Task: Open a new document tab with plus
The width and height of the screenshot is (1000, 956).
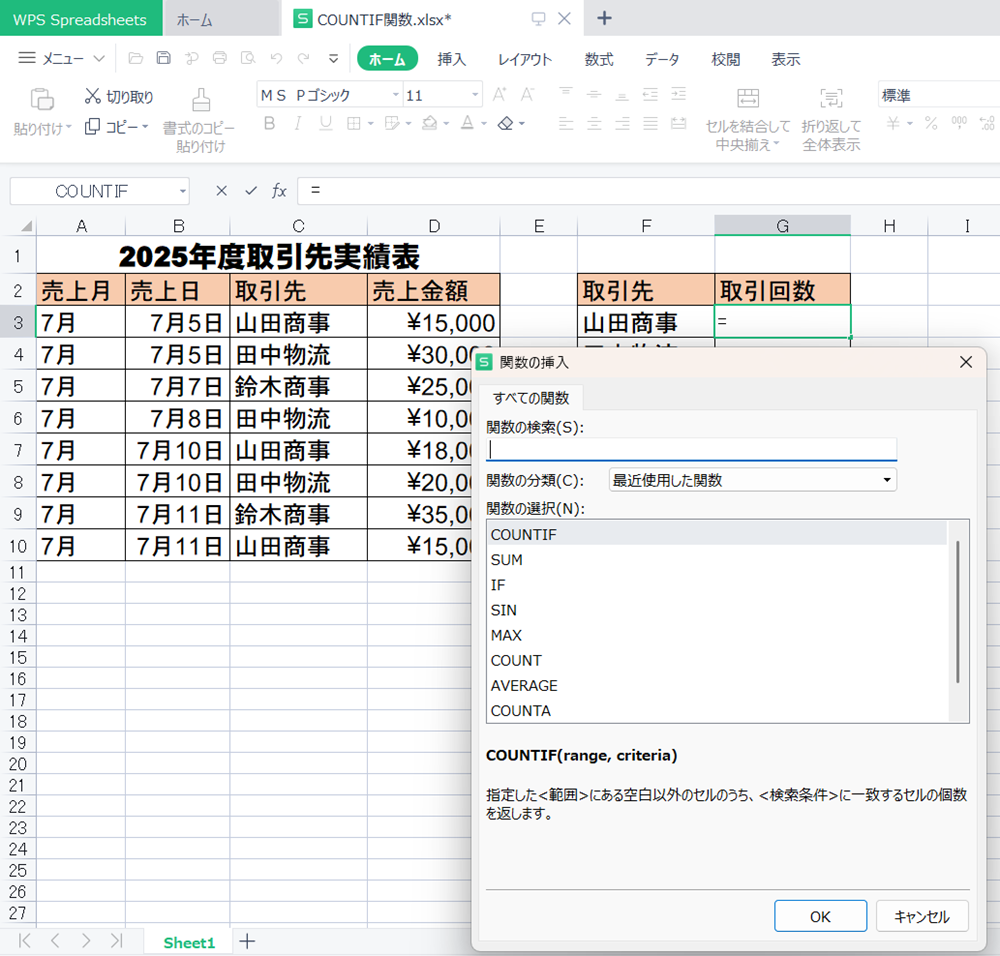Action: (604, 18)
